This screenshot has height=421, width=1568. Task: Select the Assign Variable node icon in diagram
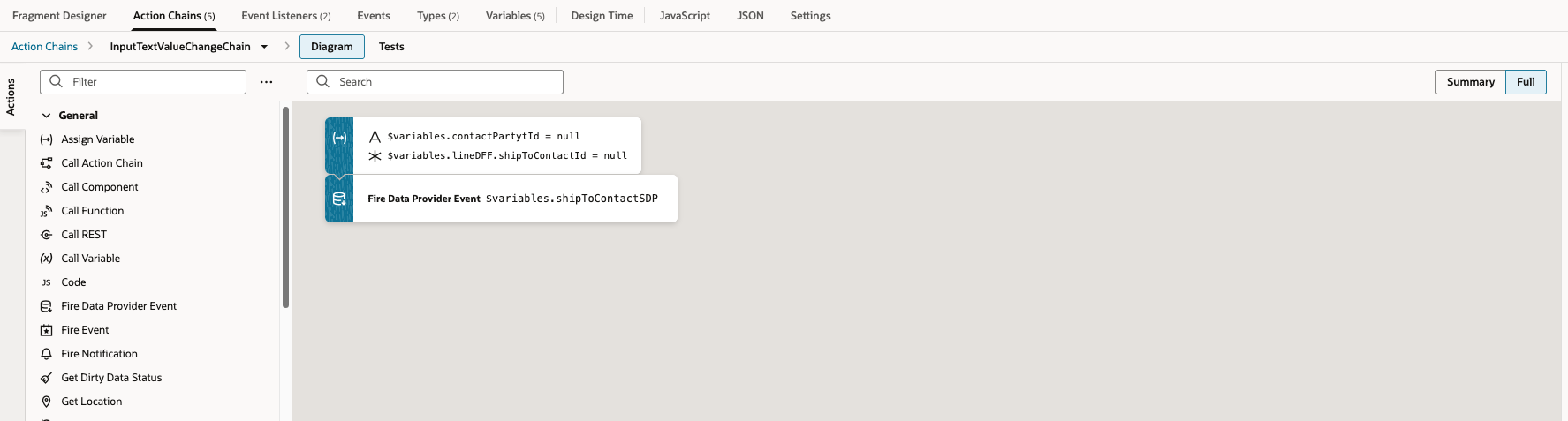(x=339, y=139)
